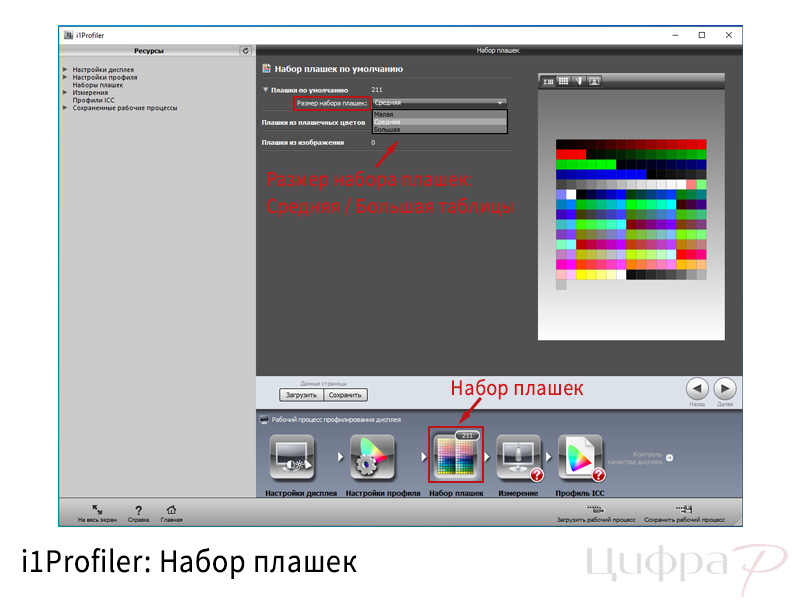Pick the lone gray patch below the chart

click(561, 285)
